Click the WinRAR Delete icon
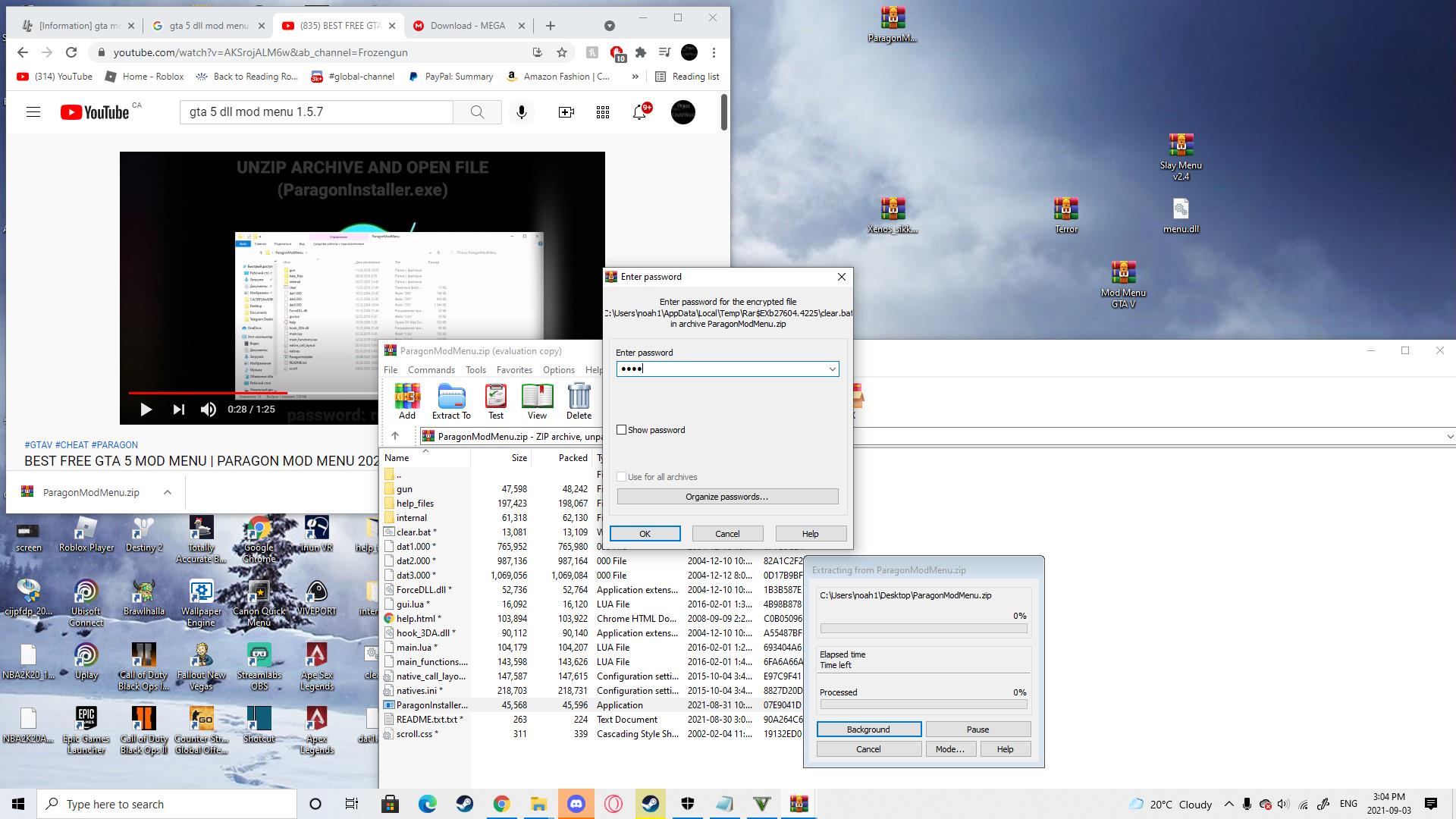1456x819 pixels. click(579, 400)
